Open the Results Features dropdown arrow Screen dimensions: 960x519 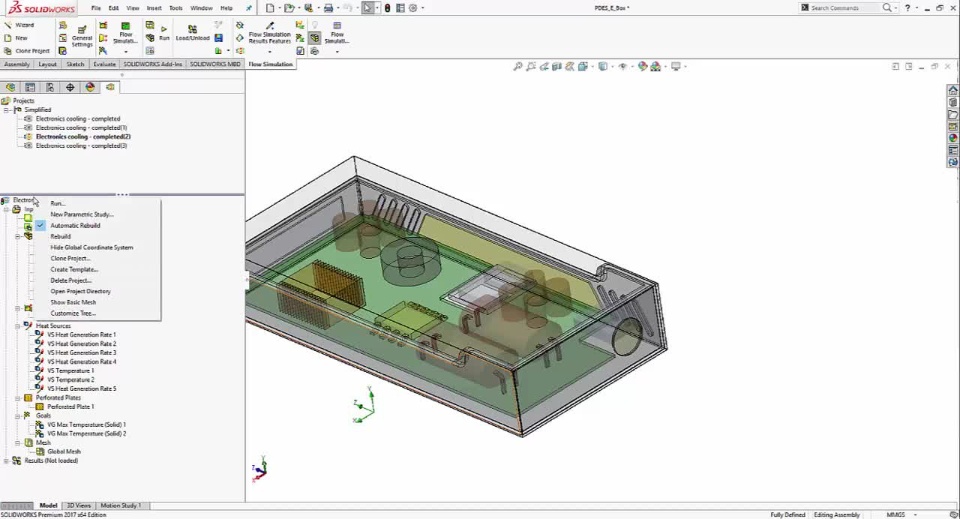point(269,51)
